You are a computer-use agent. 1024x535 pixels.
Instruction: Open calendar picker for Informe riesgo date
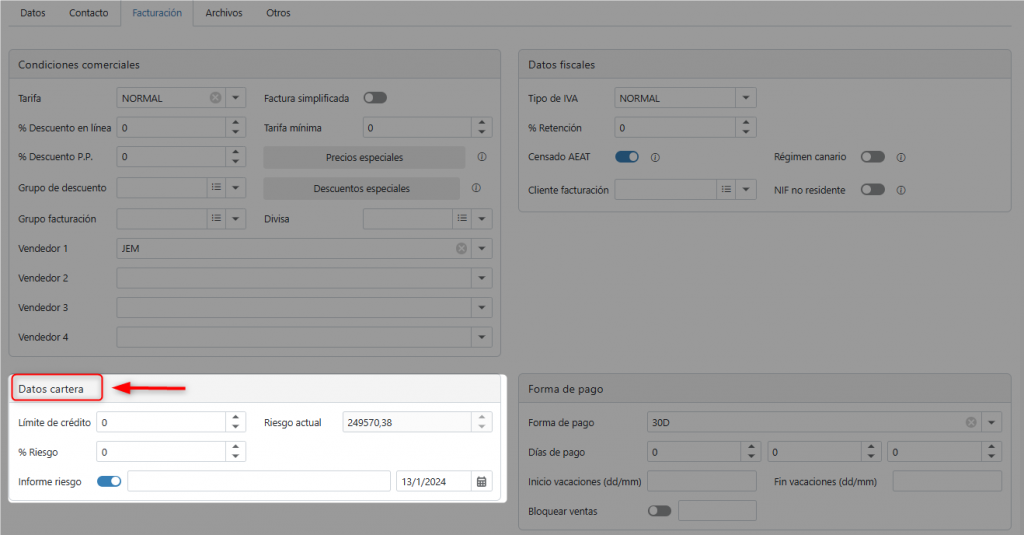(482, 482)
